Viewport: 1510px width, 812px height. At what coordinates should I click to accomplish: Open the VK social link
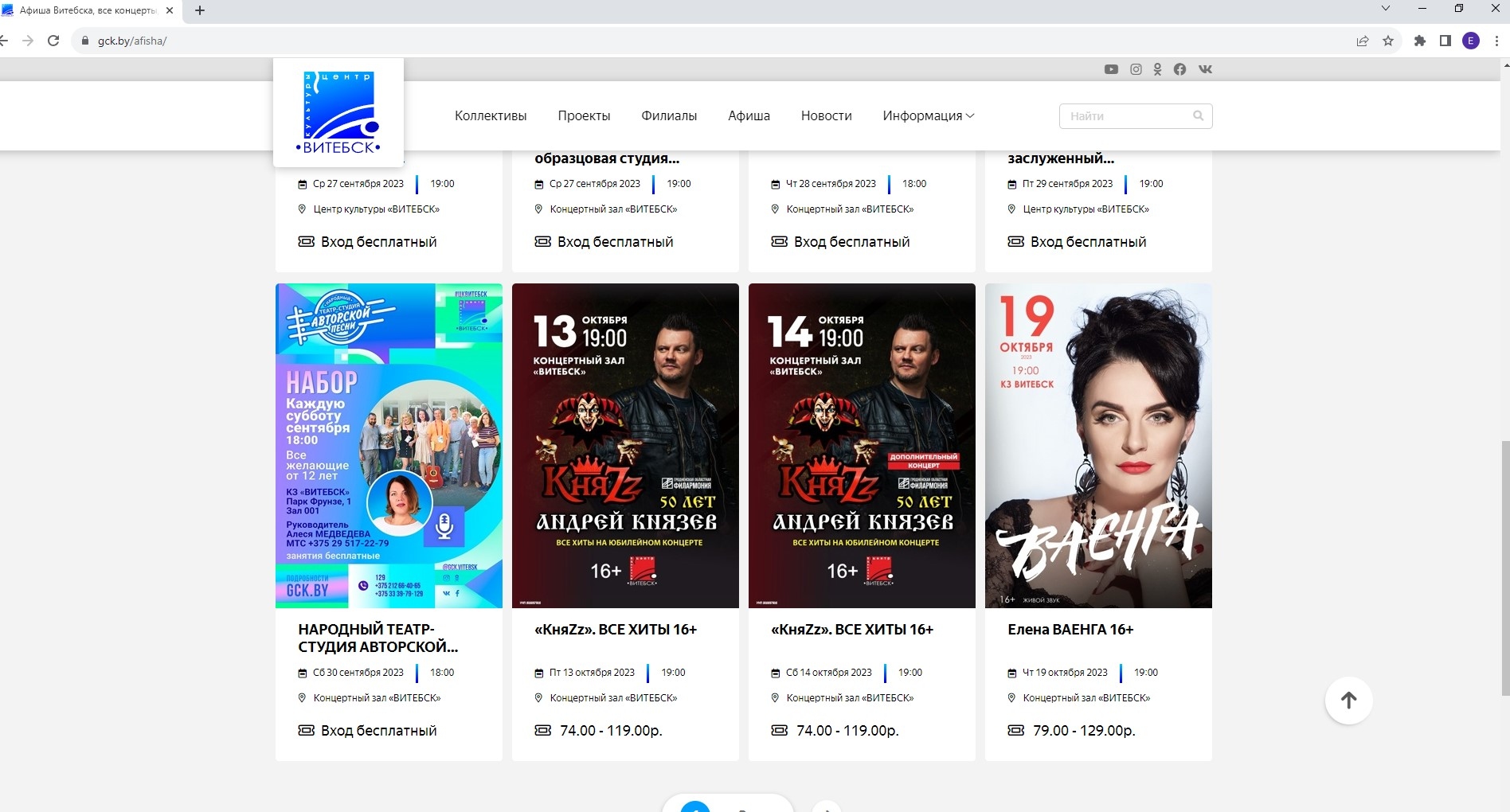click(x=1205, y=69)
